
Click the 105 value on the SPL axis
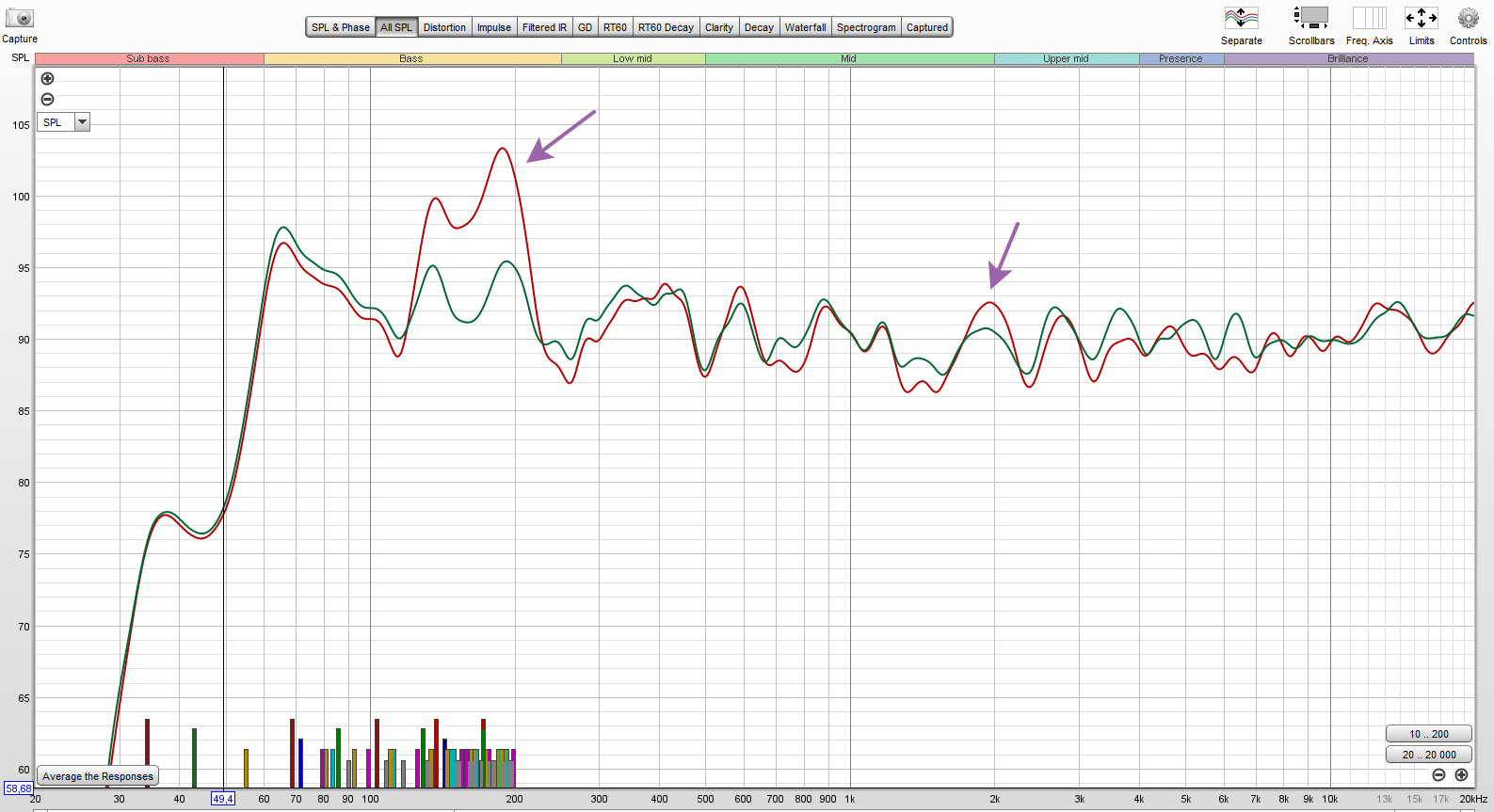point(21,125)
